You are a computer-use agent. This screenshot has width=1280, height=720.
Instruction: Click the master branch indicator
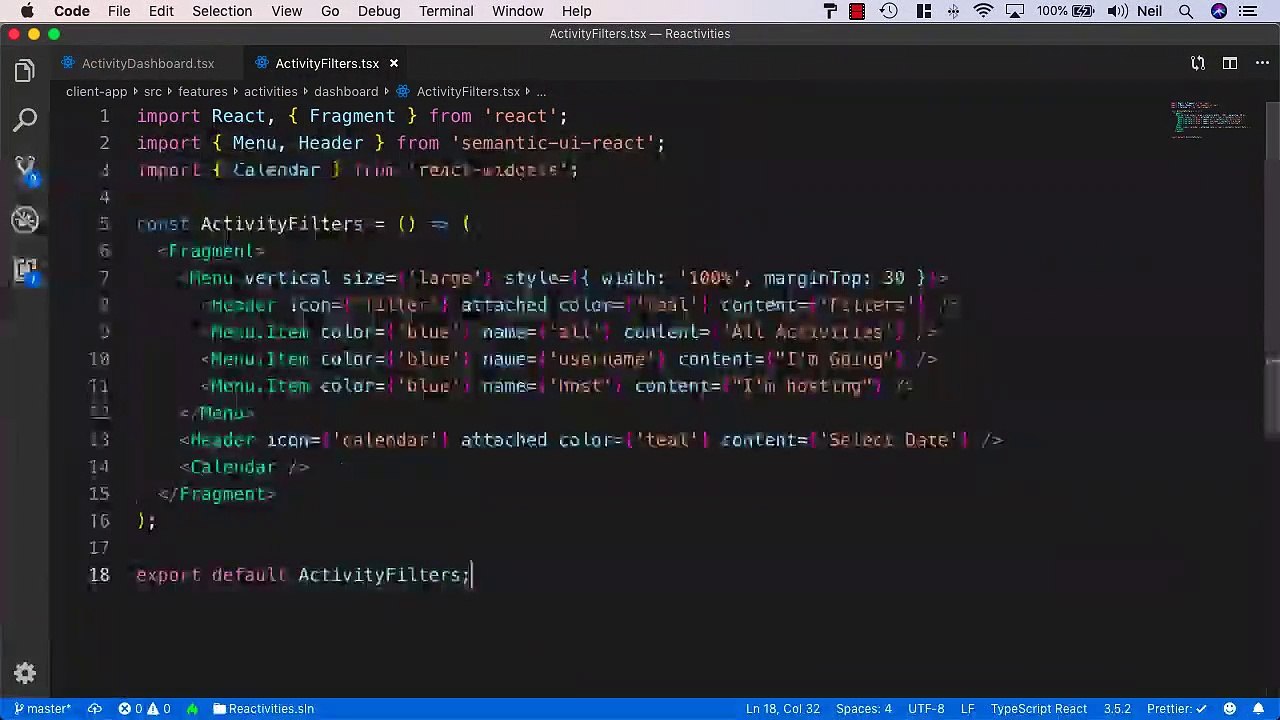click(42, 709)
